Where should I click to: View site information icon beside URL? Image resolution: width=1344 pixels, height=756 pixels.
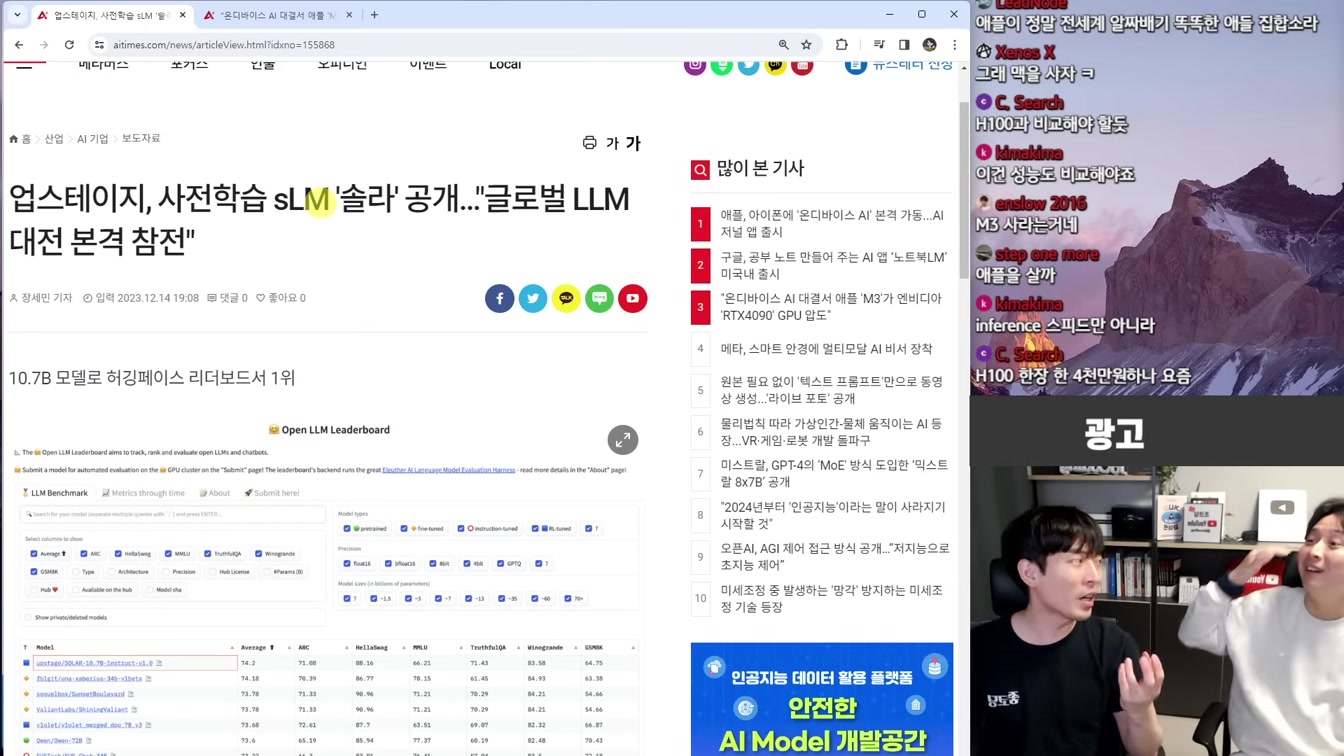pos(99,45)
